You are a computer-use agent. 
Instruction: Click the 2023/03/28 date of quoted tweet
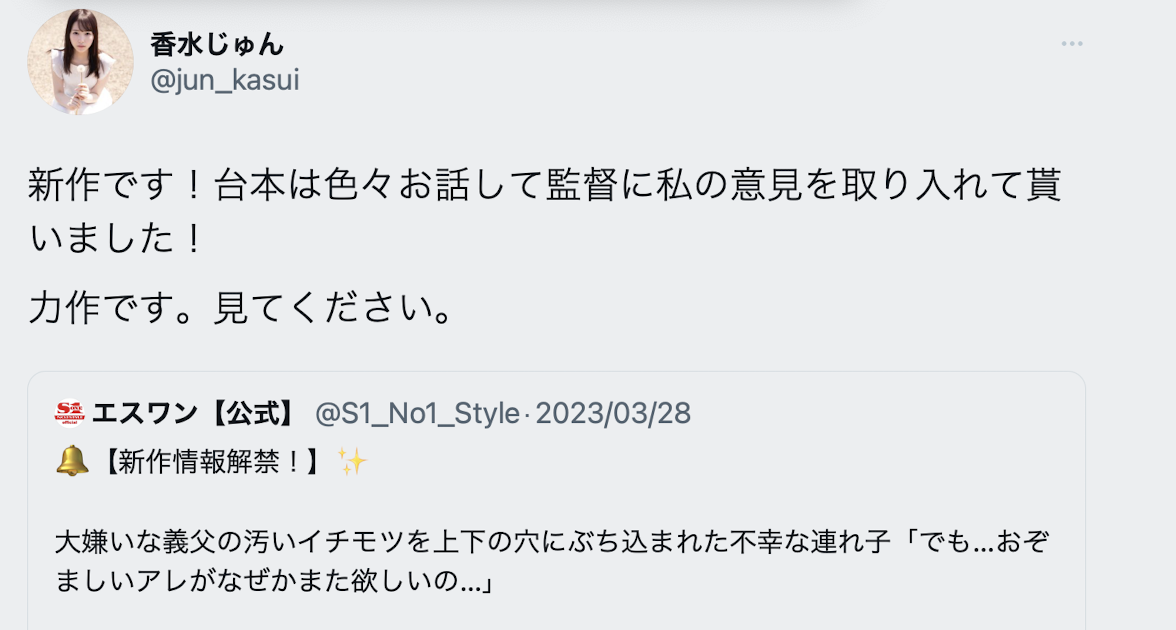click(613, 413)
